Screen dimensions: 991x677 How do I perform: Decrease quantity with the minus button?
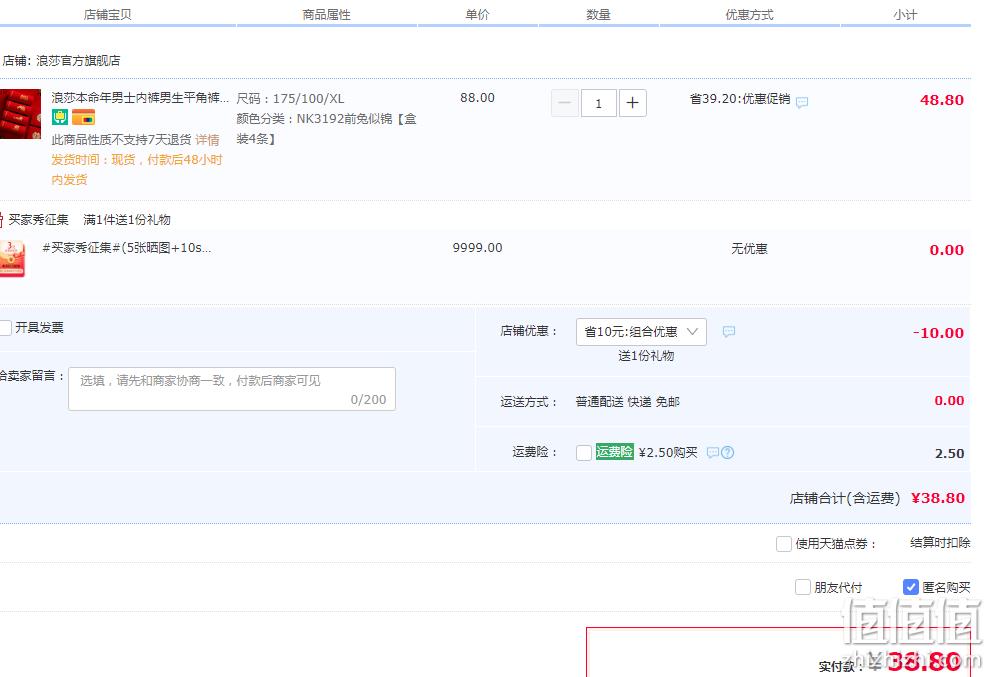pyautogui.click(x=565, y=103)
